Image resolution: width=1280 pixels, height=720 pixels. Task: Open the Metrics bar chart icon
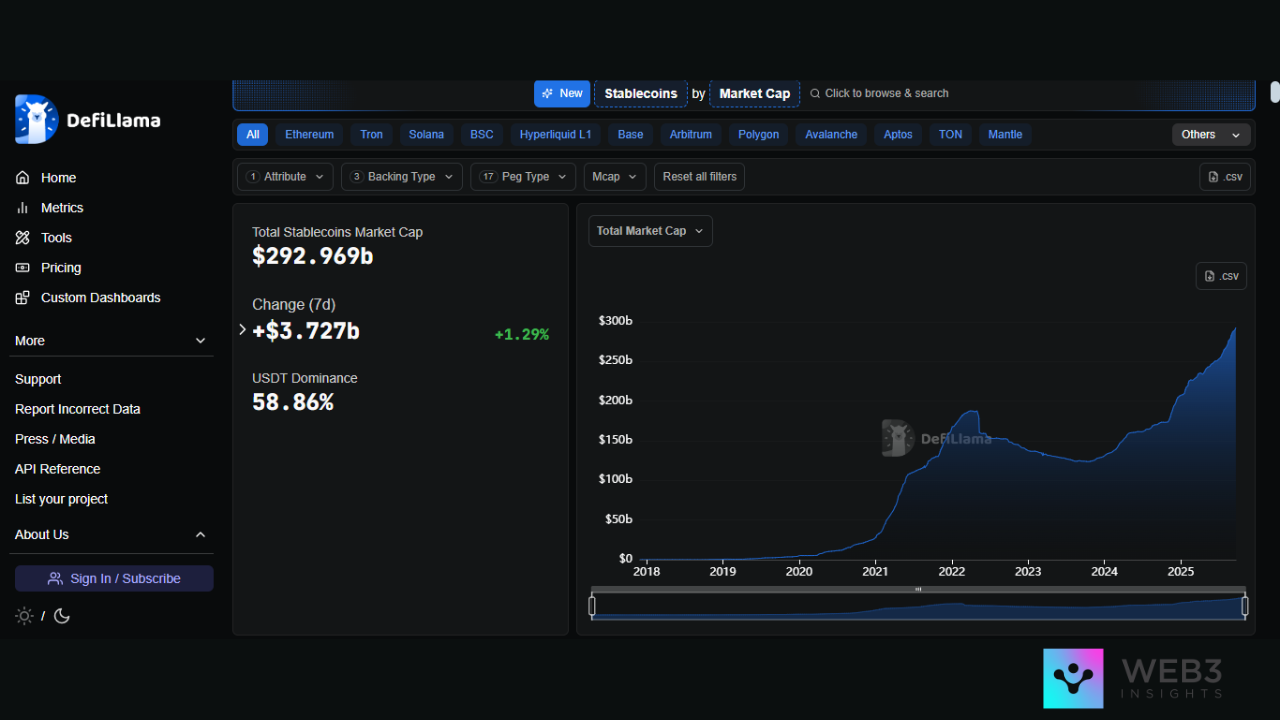[22, 208]
